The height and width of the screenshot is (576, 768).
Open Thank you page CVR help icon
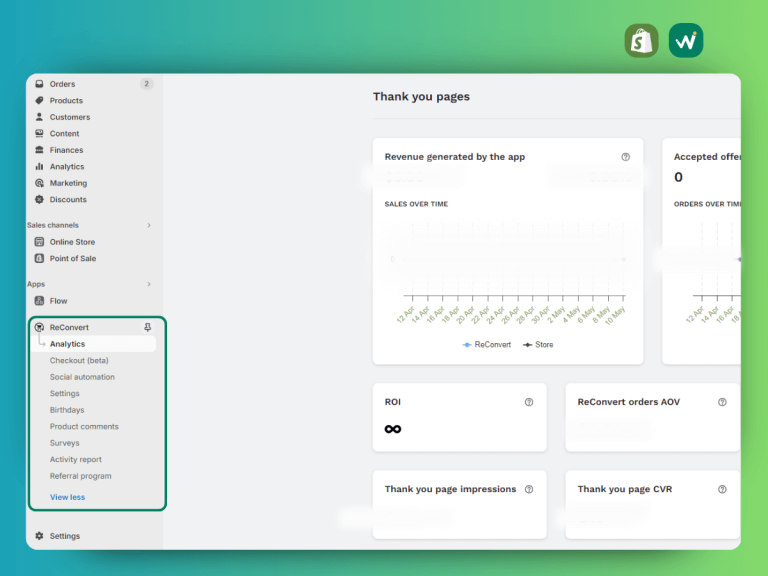(722, 489)
